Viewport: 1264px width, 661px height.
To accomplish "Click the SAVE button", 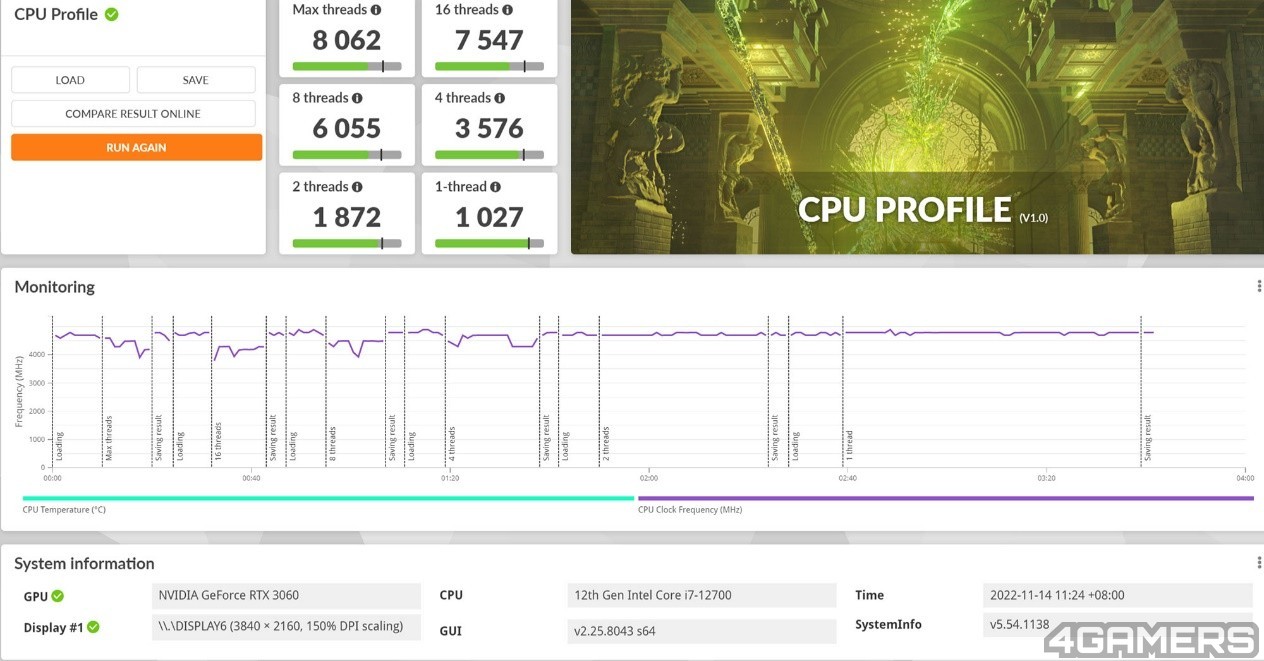I will pyautogui.click(x=196, y=80).
